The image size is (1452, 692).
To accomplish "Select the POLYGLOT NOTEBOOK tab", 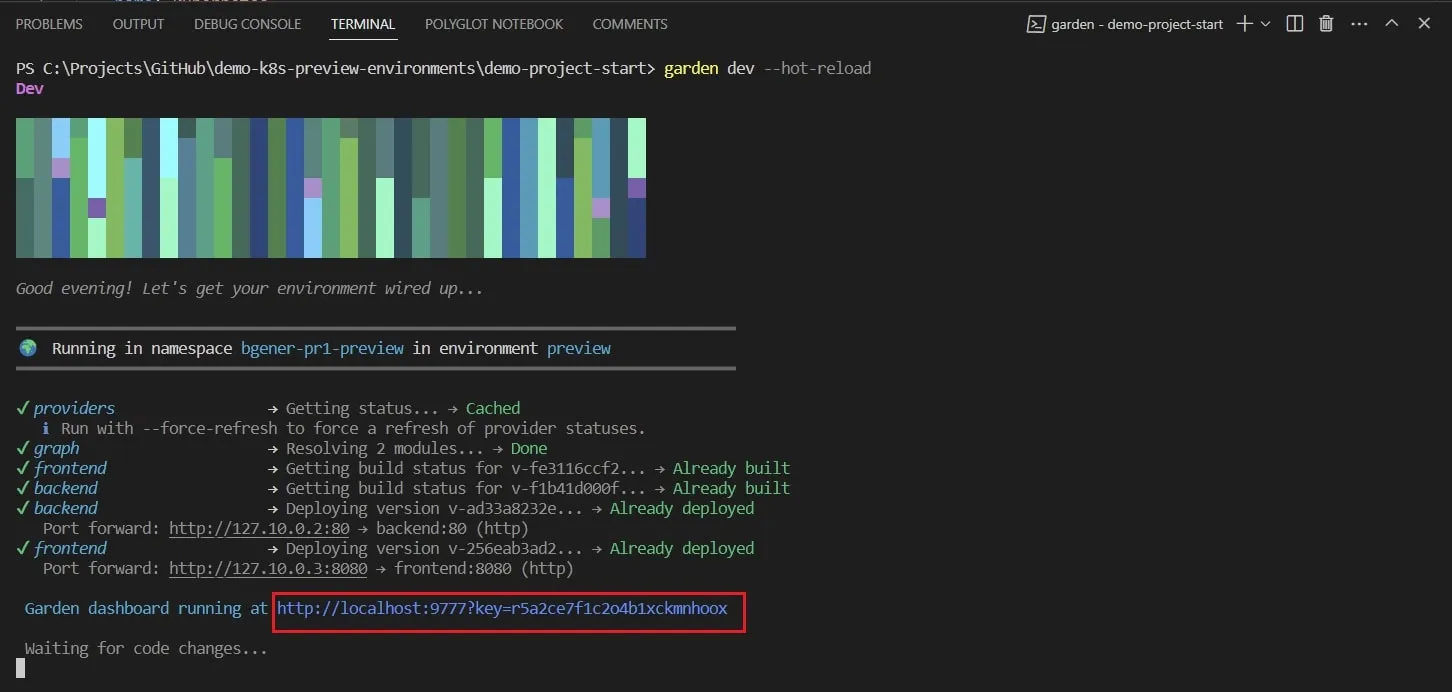I will [493, 23].
